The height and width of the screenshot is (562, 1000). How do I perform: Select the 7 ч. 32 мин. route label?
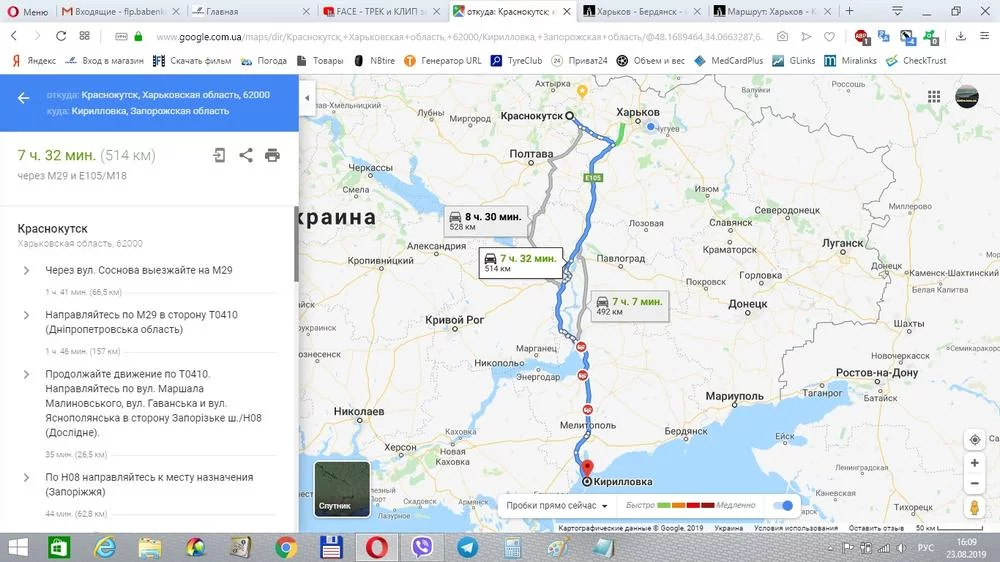tap(521, 262)
